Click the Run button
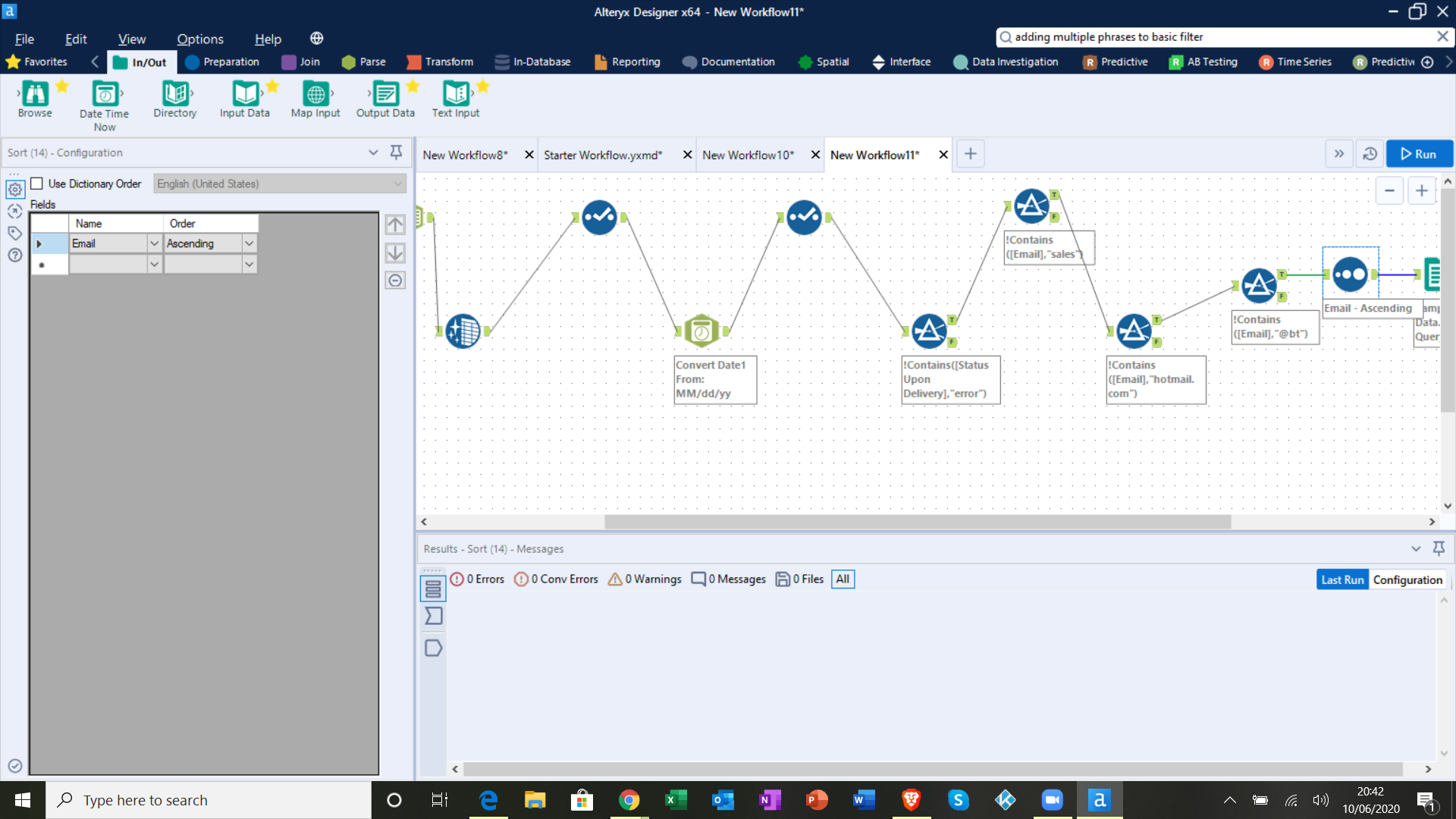Screen dimensions: 1456x819 click(x=1419, y=154)
